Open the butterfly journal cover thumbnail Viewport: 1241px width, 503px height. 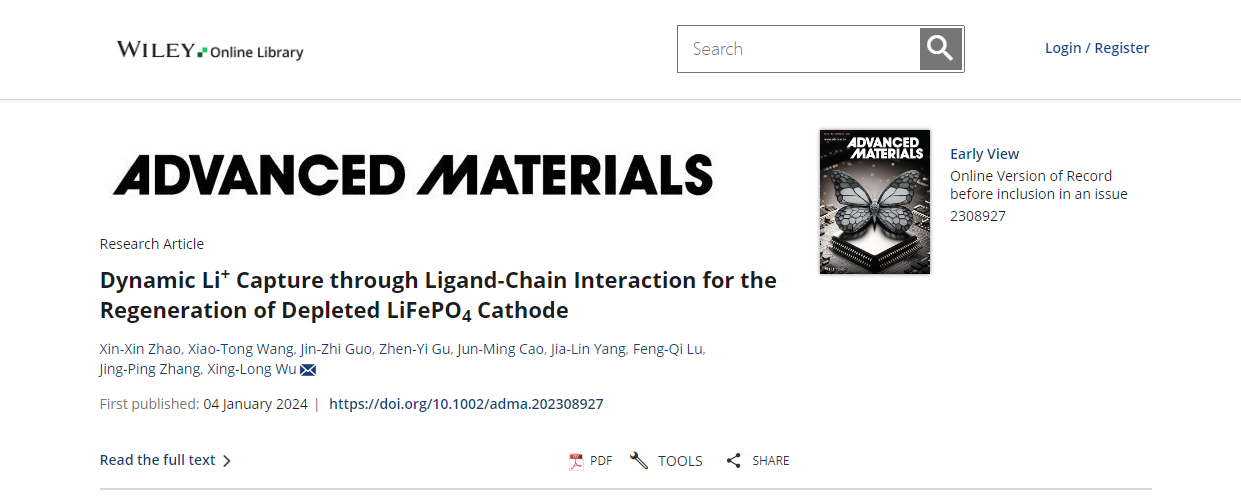(x=875, y=202)
